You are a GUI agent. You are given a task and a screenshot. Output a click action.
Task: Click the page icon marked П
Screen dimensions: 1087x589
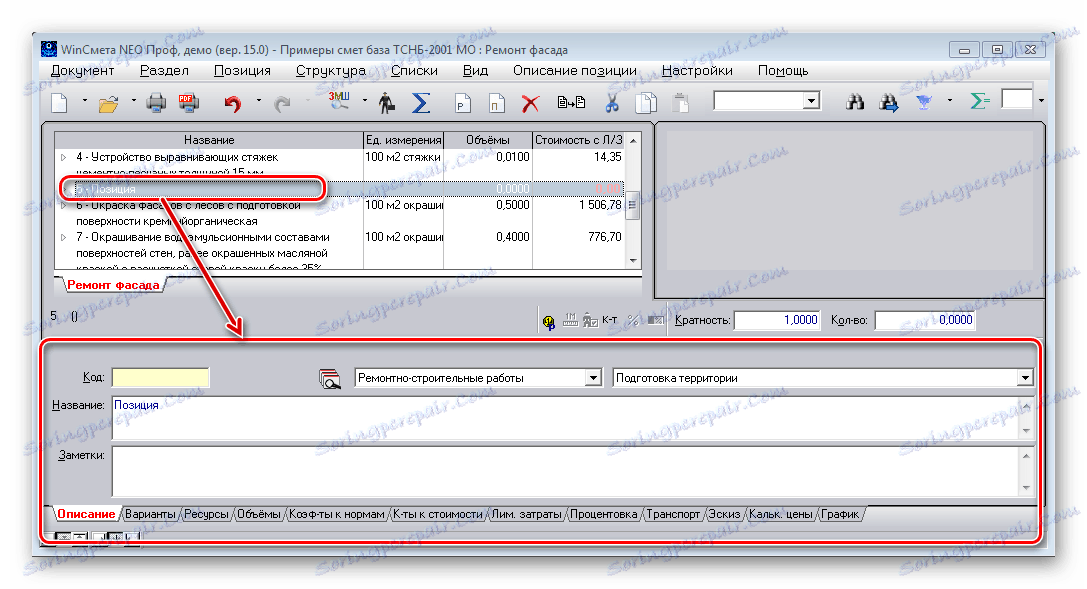(496, 103)
